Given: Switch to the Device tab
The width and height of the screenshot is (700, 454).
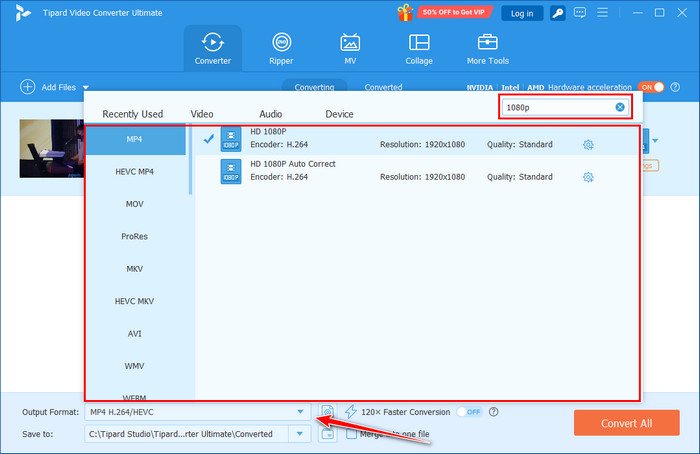Looking at the screenshot, I should point(339,114).
